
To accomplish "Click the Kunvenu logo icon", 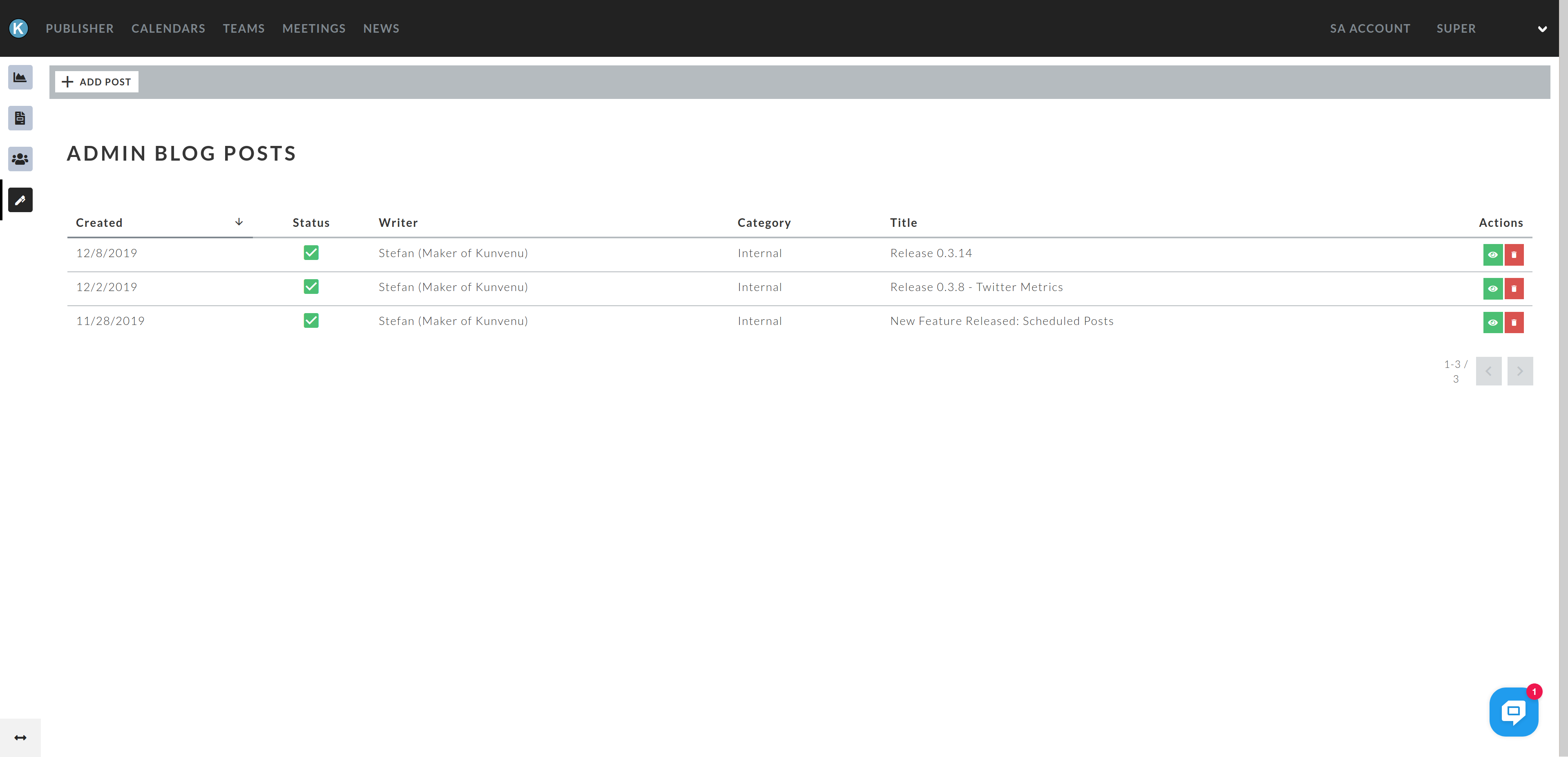I will pyautogui.click(x=18, y=28).
